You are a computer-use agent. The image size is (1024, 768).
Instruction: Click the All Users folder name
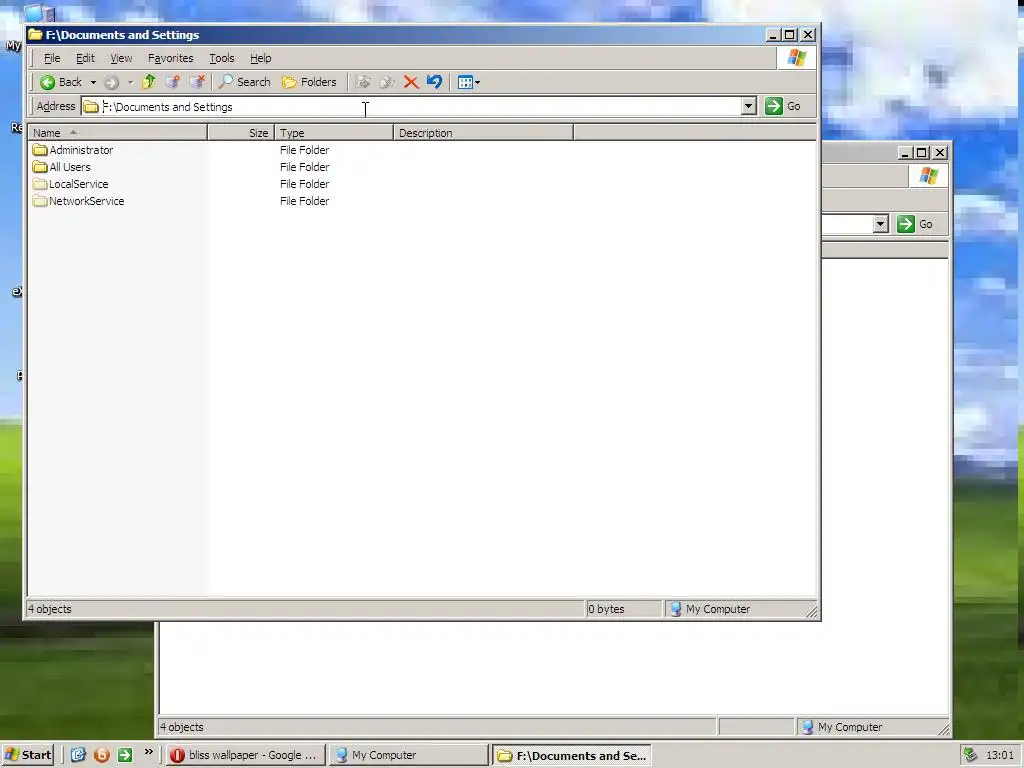[70, 167]
